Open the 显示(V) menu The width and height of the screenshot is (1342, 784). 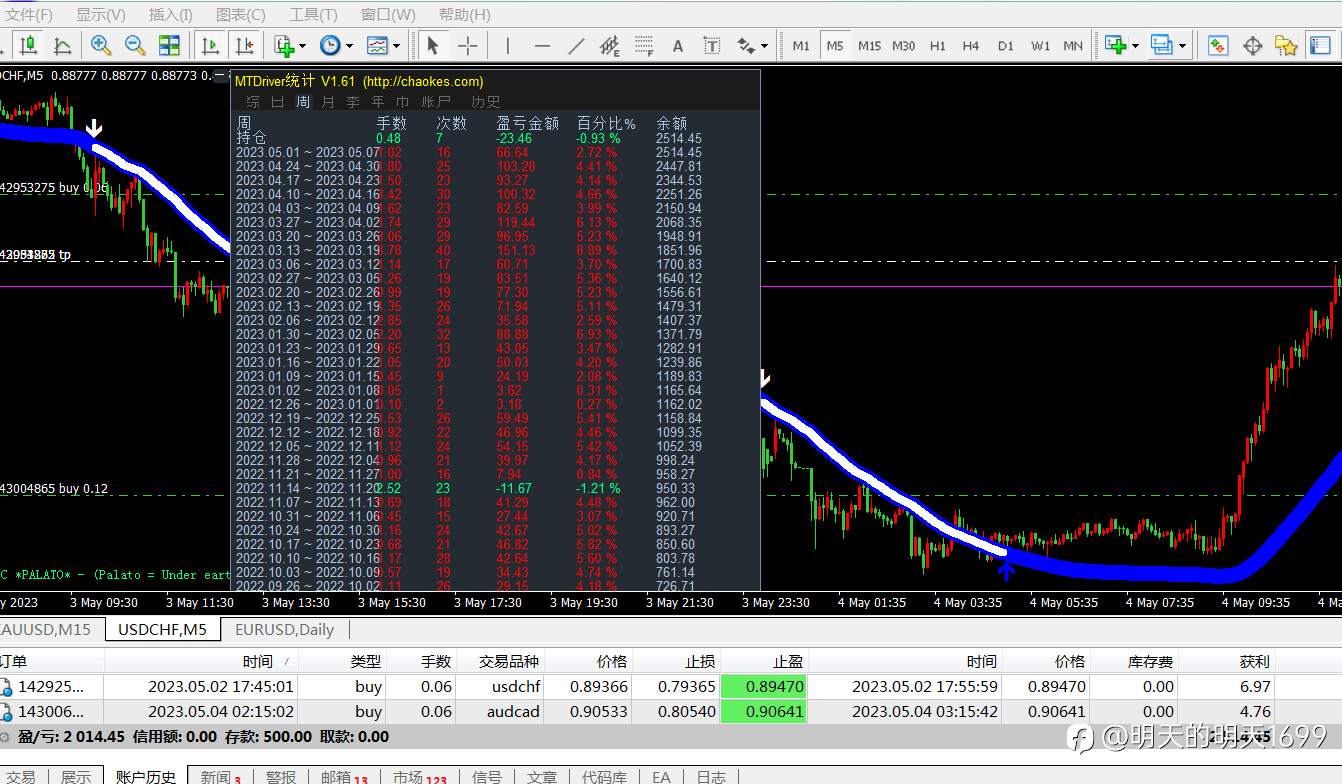click(x=101, y=14)
